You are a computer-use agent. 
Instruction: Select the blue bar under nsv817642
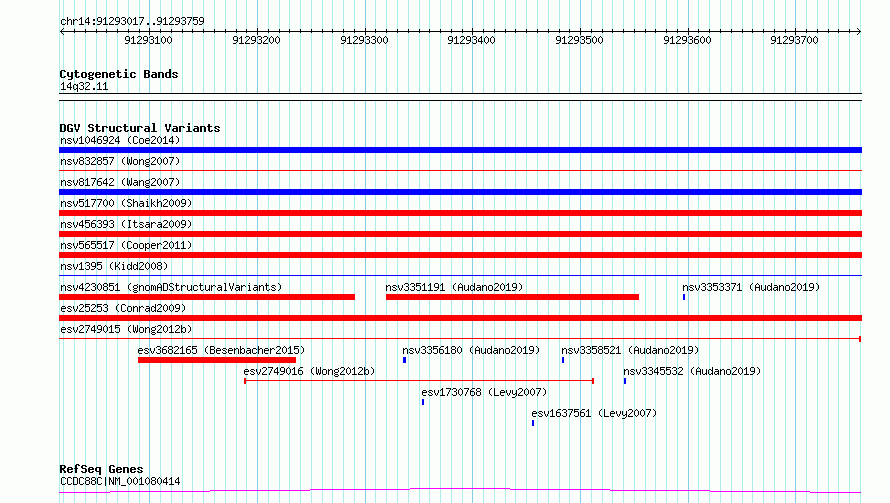(x=460, y=192)
